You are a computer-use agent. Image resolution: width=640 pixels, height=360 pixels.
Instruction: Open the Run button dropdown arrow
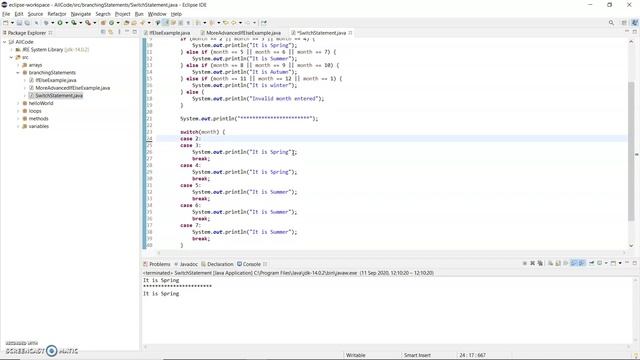pyautogui.click(x=67, y=23)
